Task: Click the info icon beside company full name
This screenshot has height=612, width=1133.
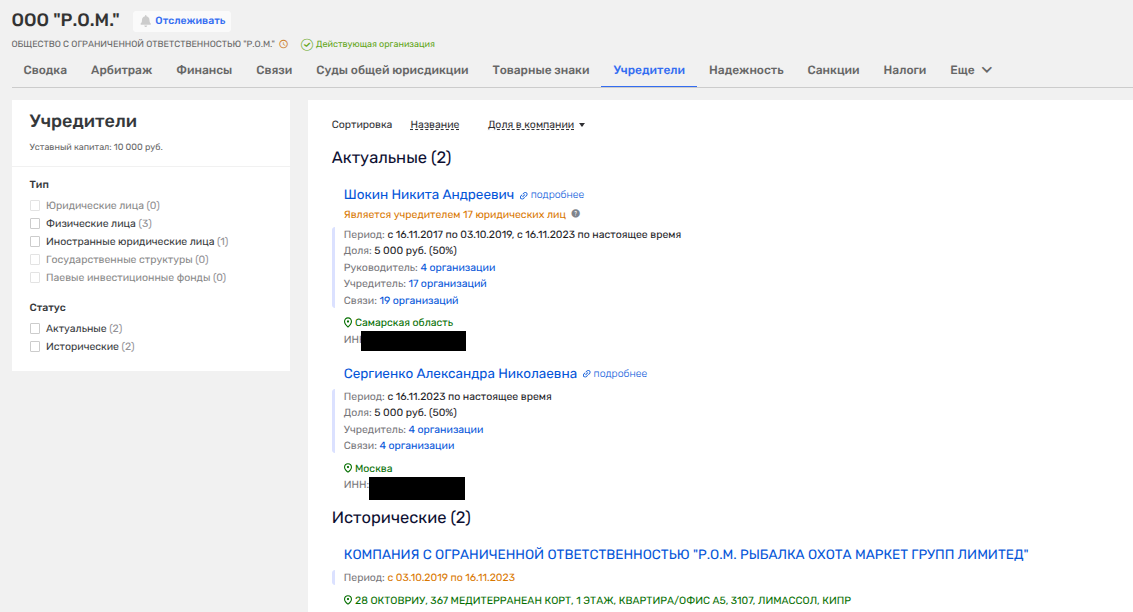Action: 283,44
